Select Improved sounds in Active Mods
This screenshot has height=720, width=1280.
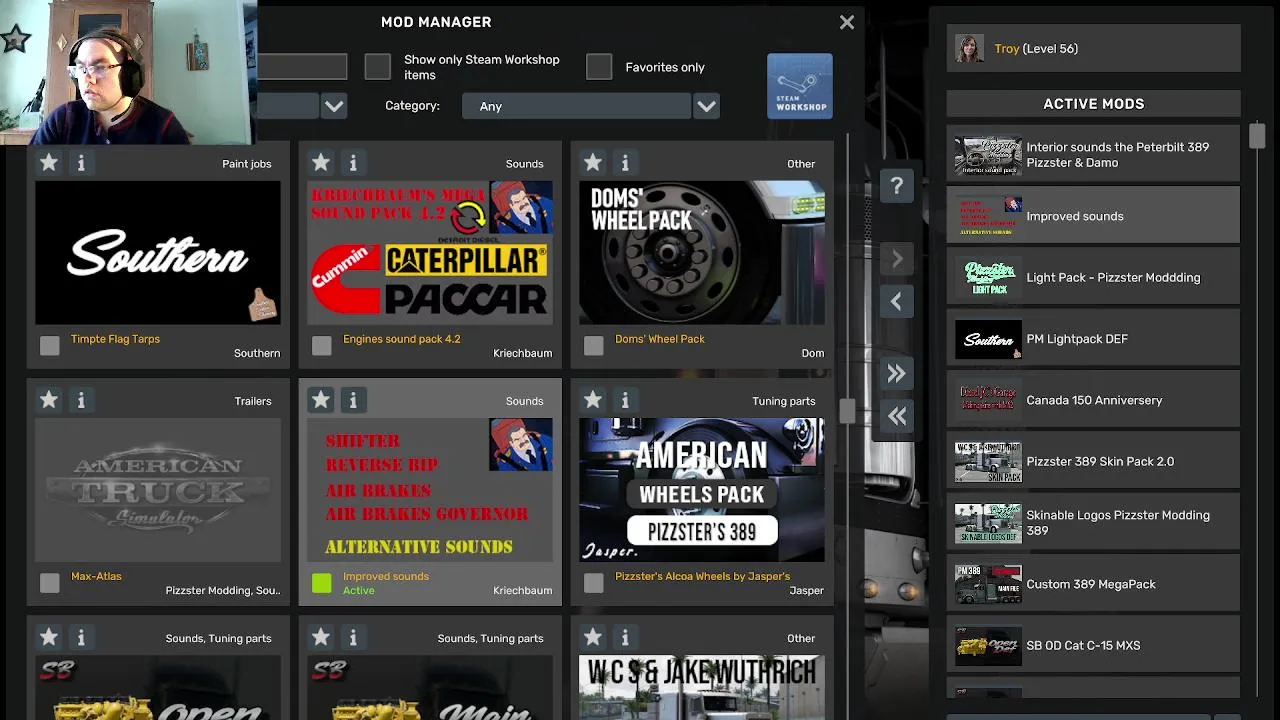[x=1093, y=216]
